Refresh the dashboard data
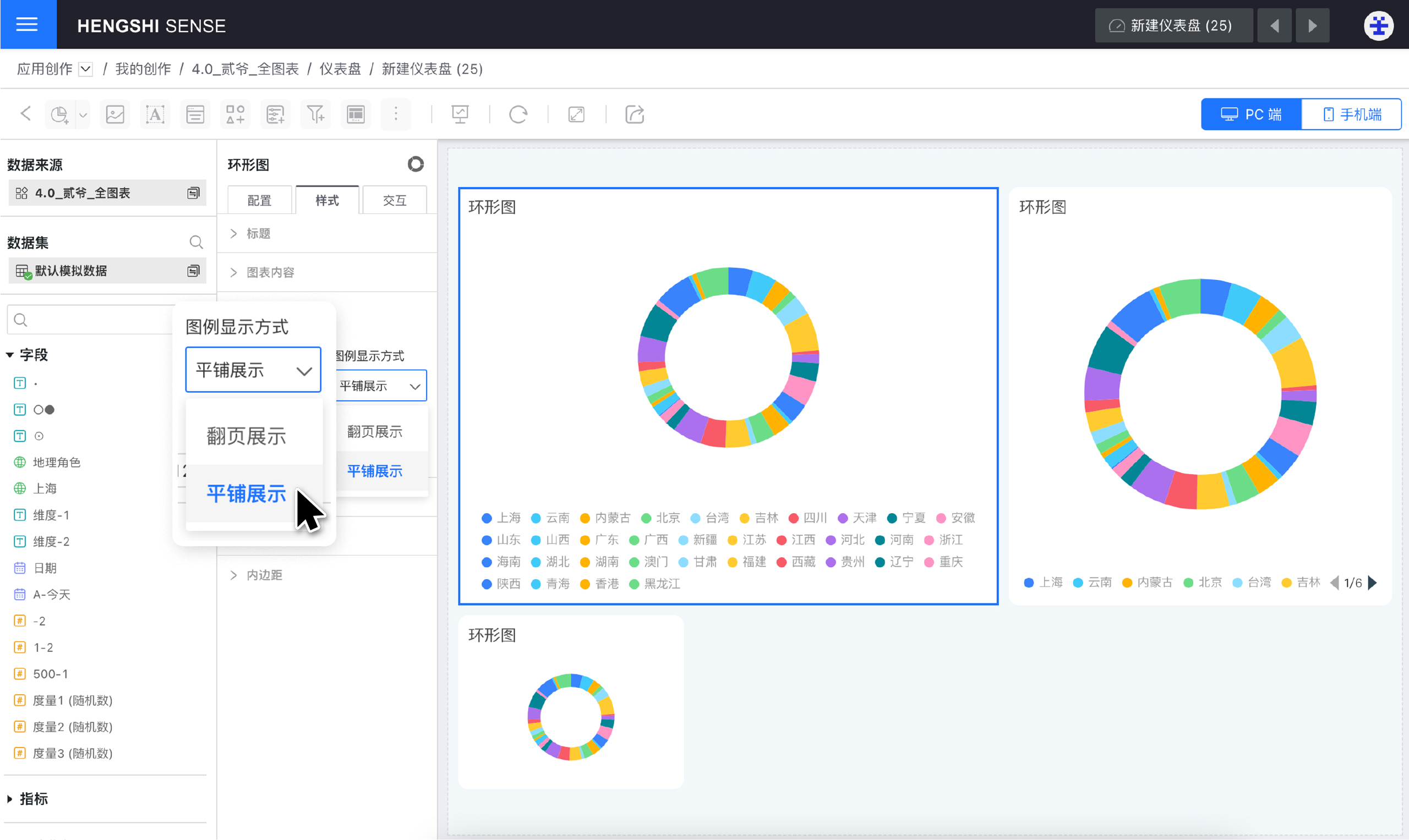Screen dimensions: 1409x840 [x=518, y=115]
